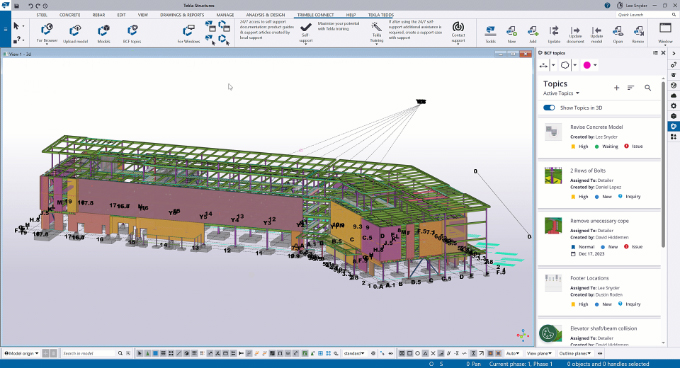Click the Save icon in title bar

coord(16,6)
